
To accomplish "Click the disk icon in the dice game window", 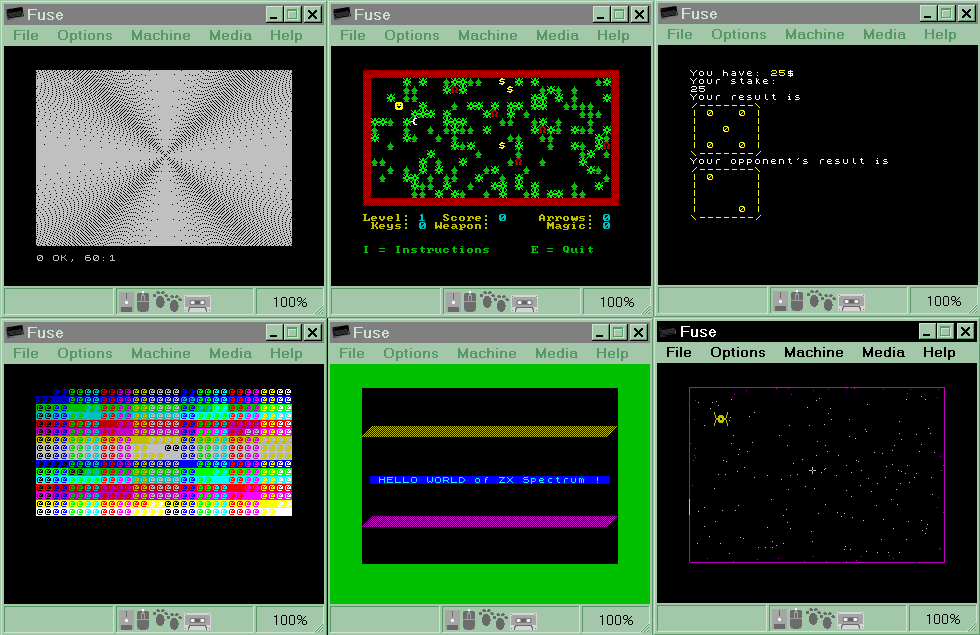I will tap(780, 301).
